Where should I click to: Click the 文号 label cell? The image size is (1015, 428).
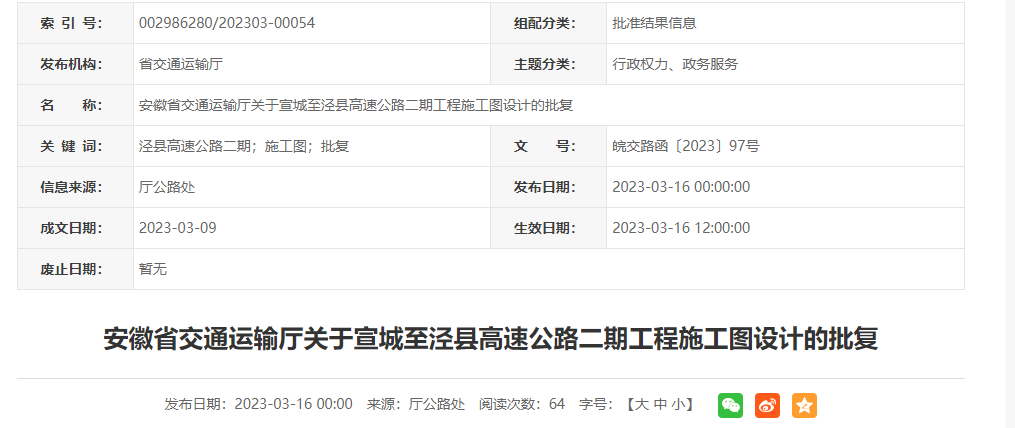tap(548, 146)
